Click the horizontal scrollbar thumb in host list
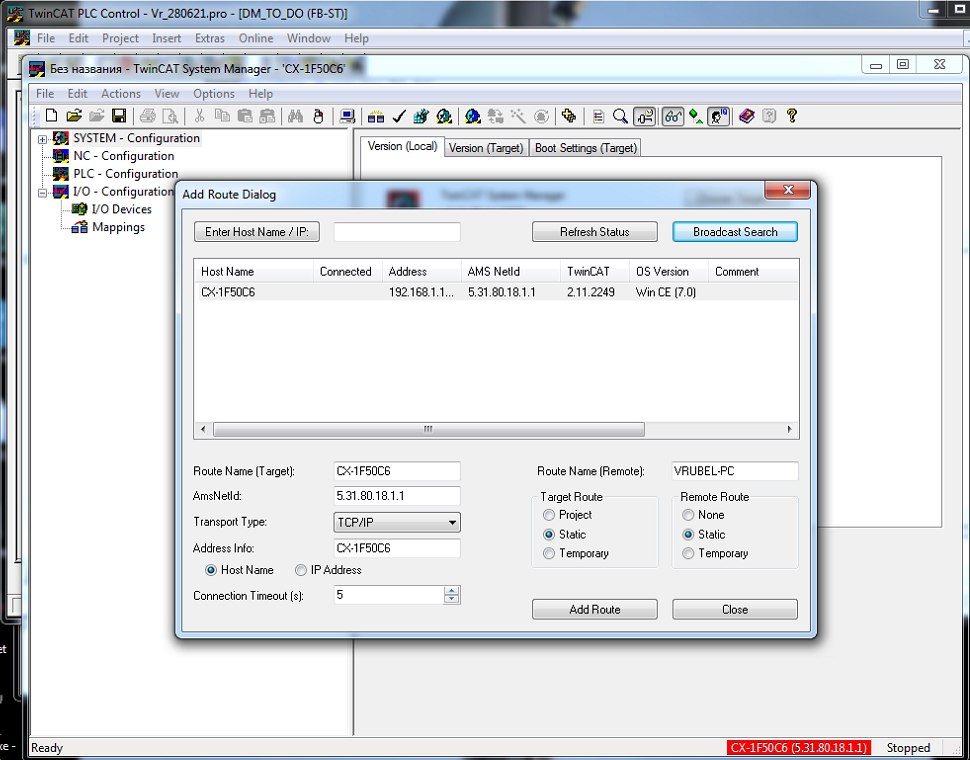This screenshot has width=970, height=760. click(x=428, y=429)
